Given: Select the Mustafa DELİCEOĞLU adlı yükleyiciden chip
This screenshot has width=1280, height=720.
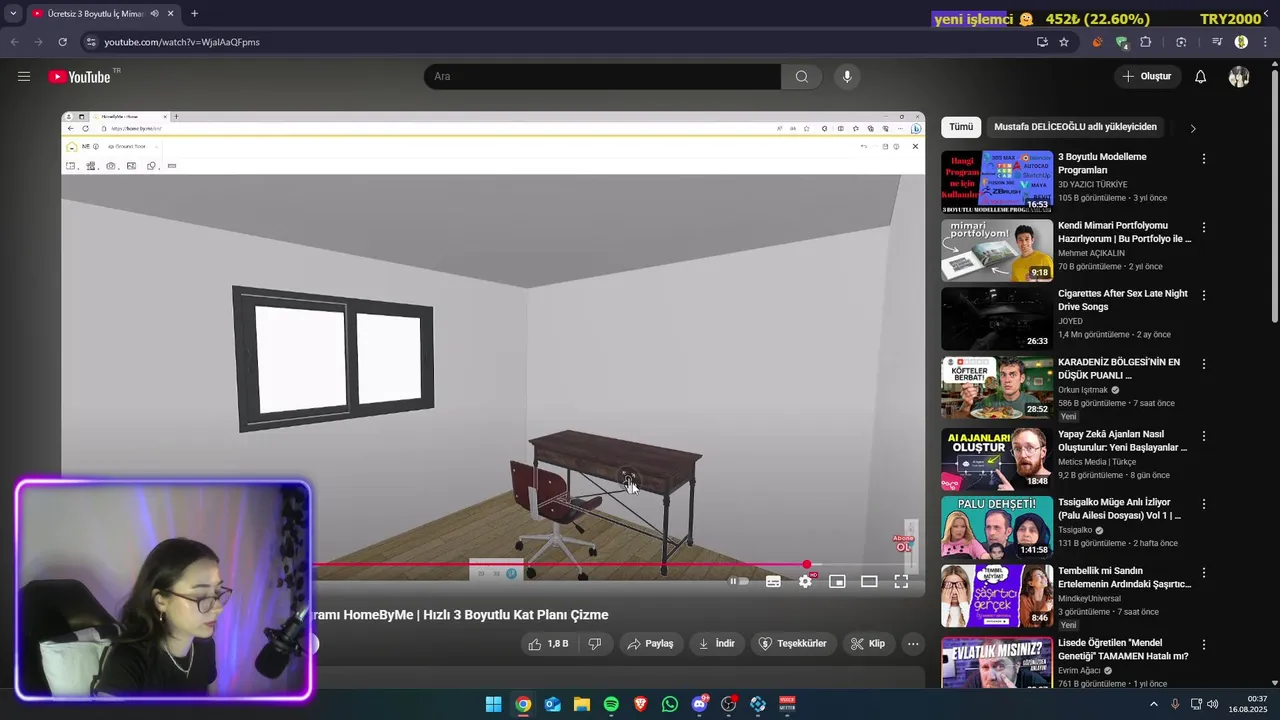Looking at the screenshot, I should [1075, 127].
